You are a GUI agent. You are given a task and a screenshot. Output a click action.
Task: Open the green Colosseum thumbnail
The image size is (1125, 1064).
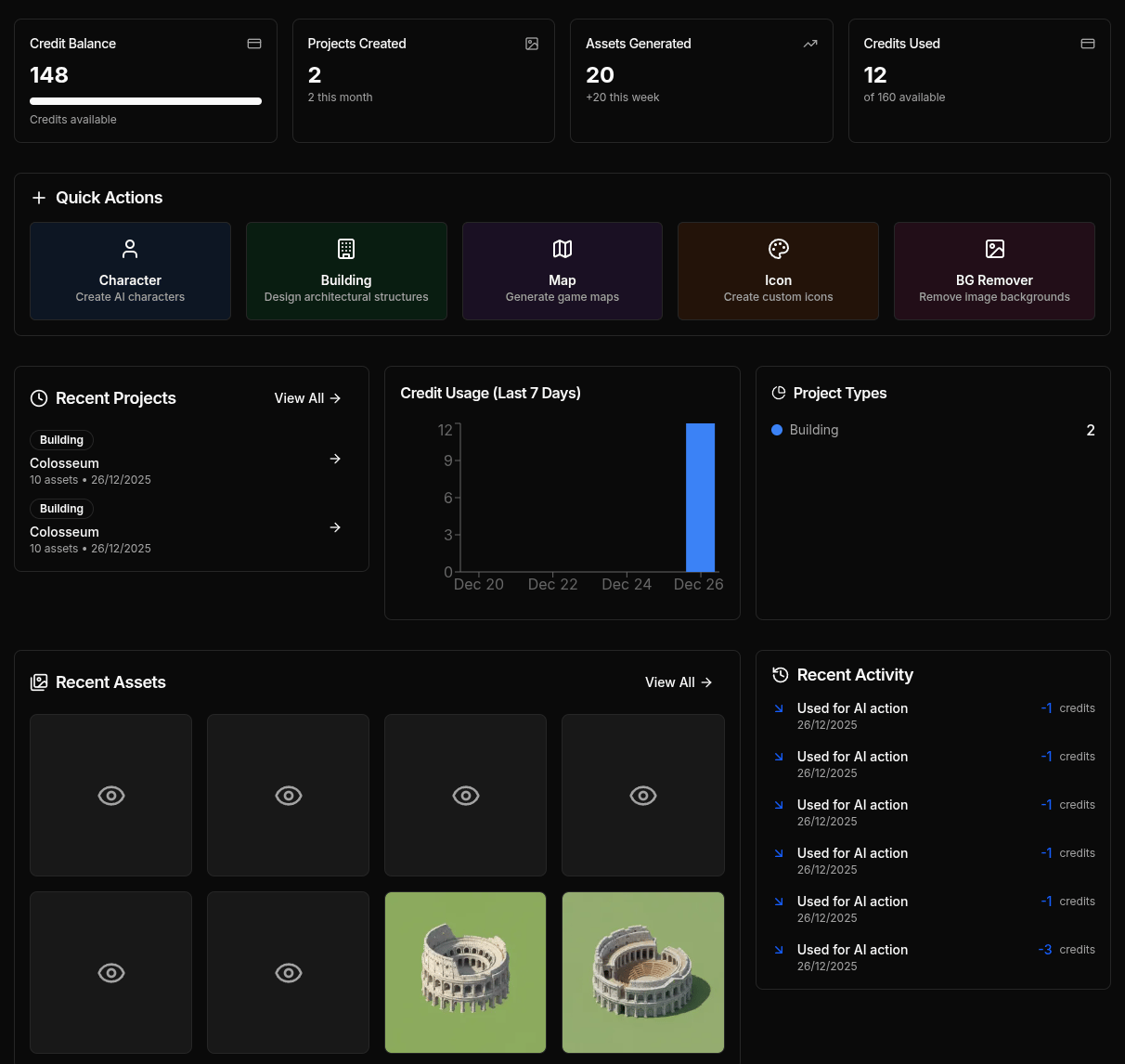coord(465,973)
